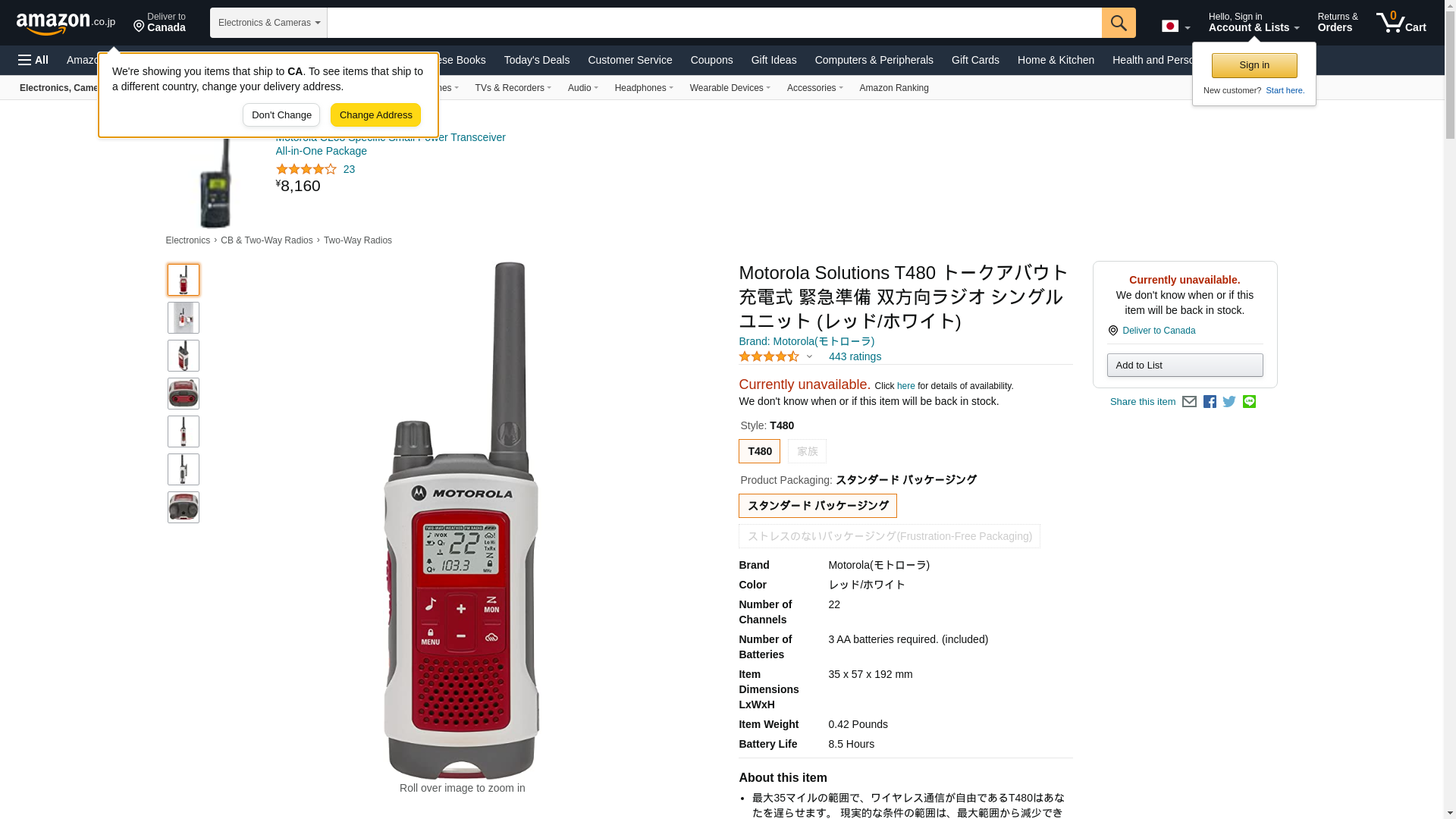The image size is (1456, 819).
Task: Choose Frustration-Free Packaging option
Action: 890,536
